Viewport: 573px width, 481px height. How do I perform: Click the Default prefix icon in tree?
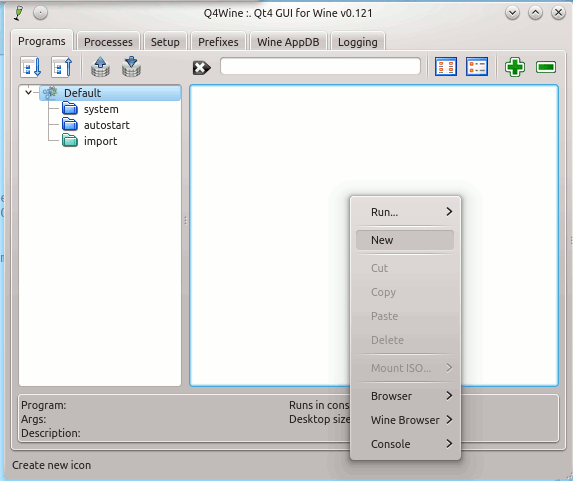click(x=50, y=93)
